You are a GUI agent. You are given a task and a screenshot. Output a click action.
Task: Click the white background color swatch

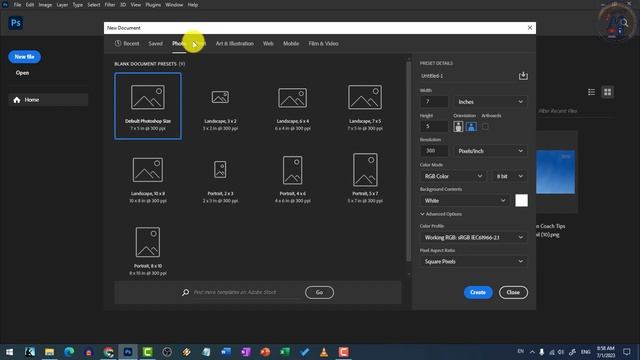click(x=521, y=200)
